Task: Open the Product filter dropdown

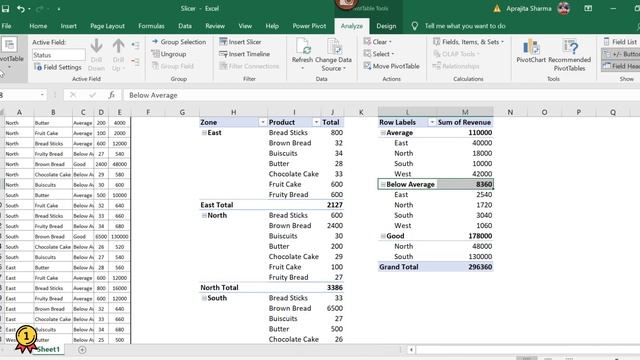Action: coord(316,122)
